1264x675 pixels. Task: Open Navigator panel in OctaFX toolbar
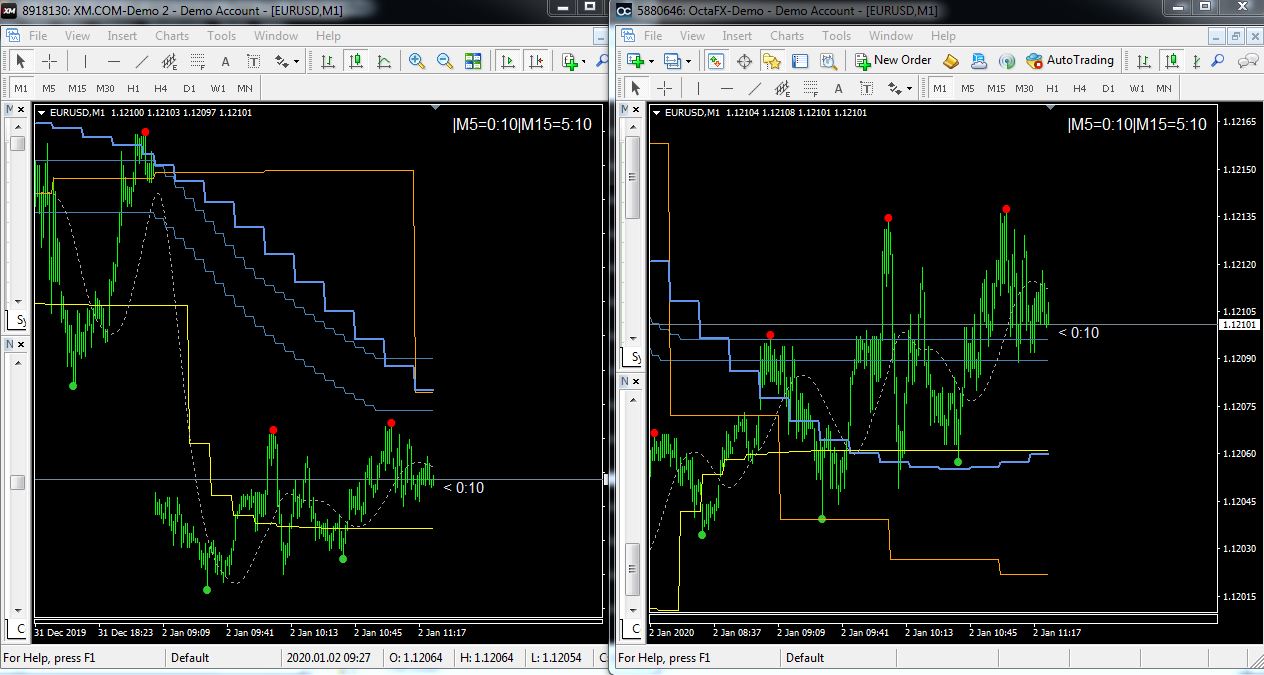(772, 61)
